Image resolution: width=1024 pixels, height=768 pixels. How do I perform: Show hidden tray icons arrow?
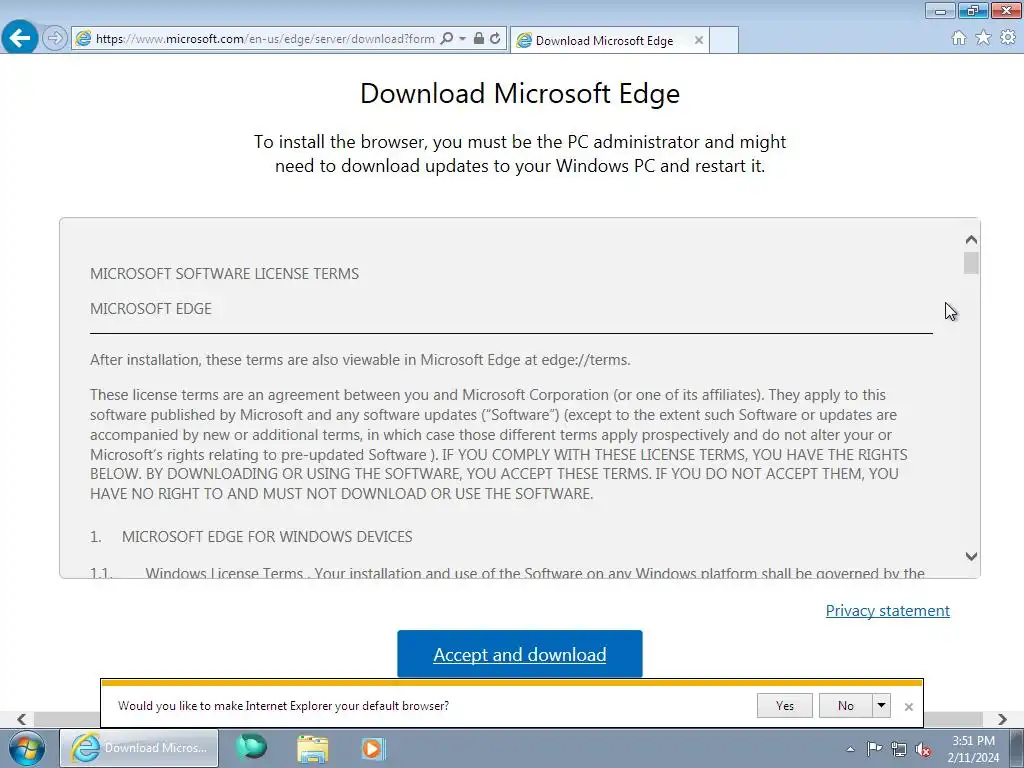[850, 749]
